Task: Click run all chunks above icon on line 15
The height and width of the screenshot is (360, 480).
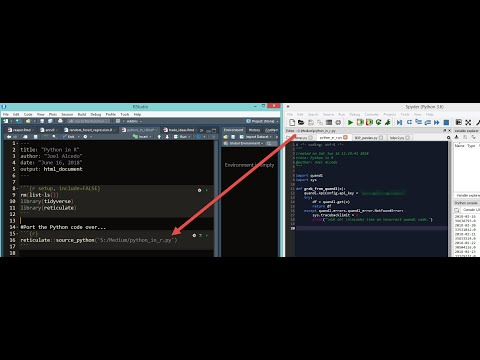Action: coord(200,235)
